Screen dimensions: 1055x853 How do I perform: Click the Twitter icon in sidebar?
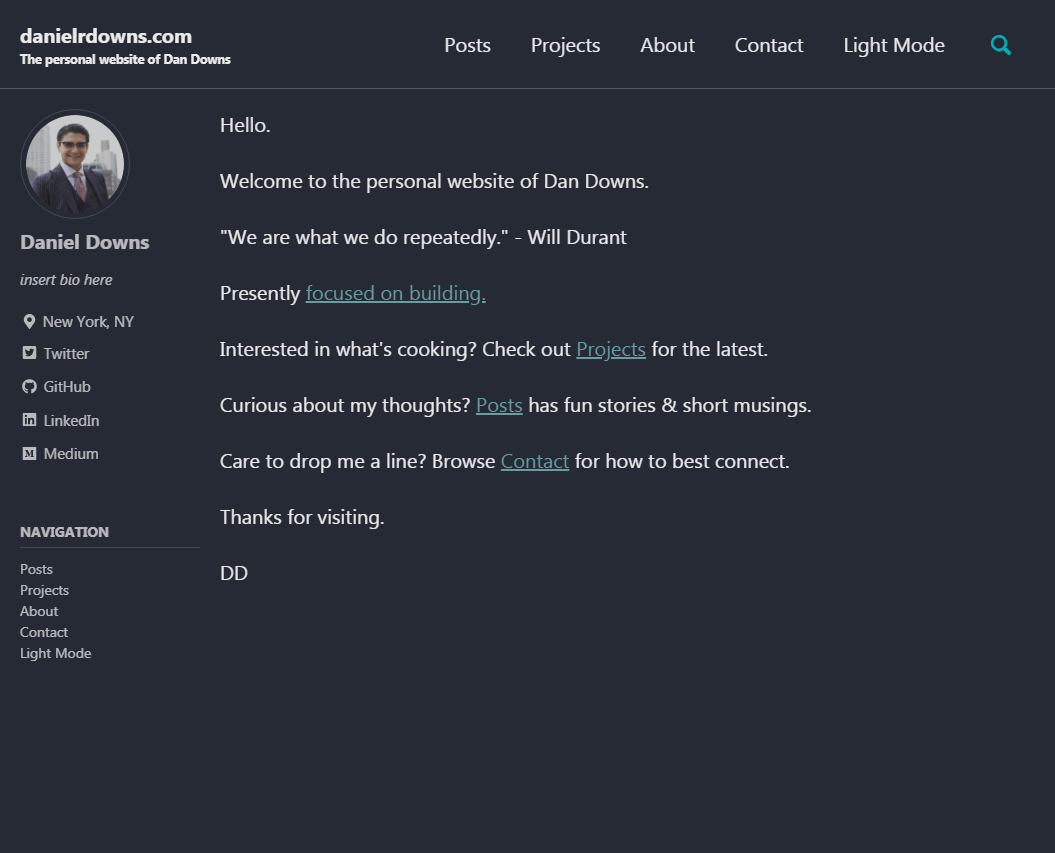[x=29, y=353]
